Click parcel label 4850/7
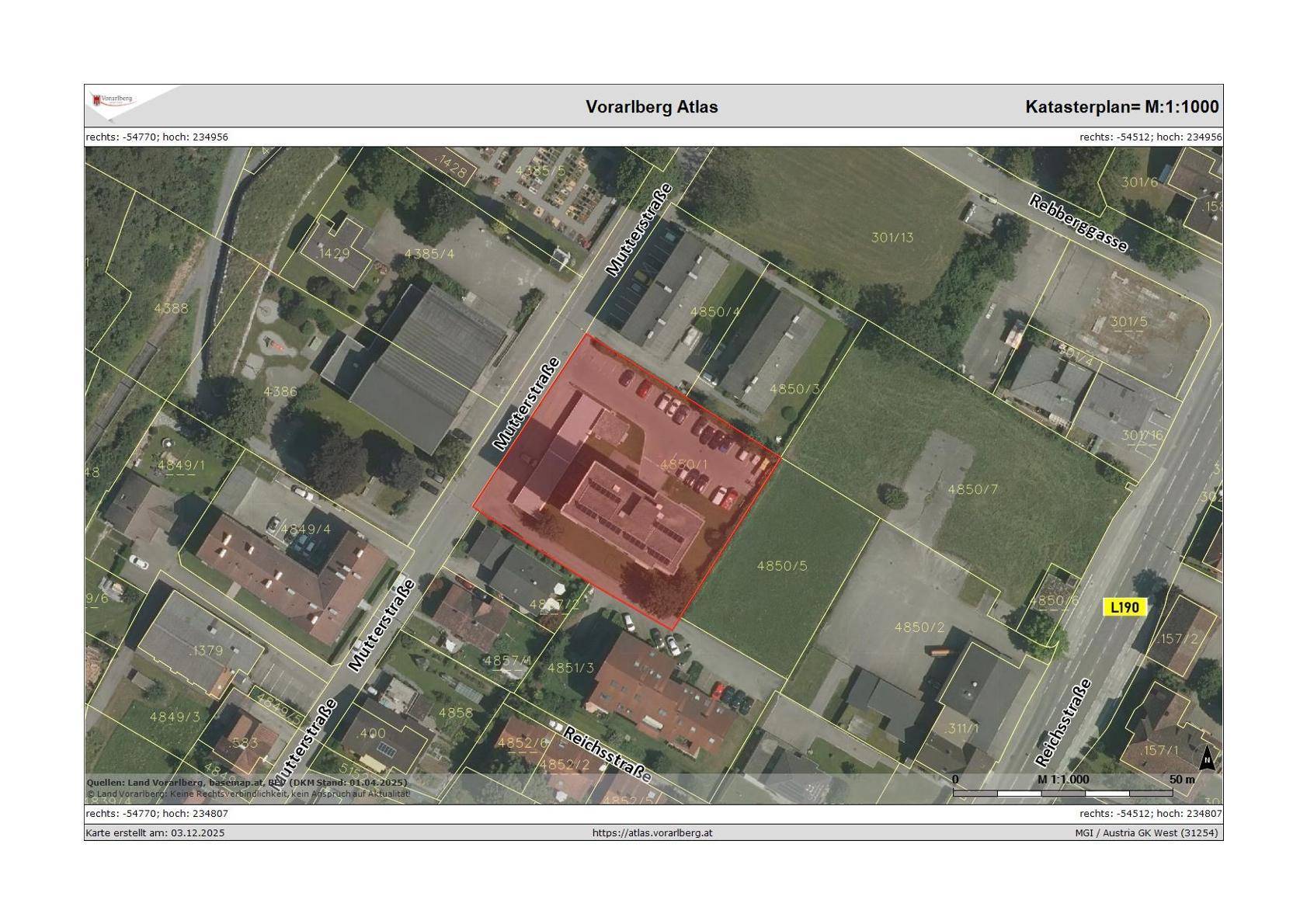 (972, 489)
